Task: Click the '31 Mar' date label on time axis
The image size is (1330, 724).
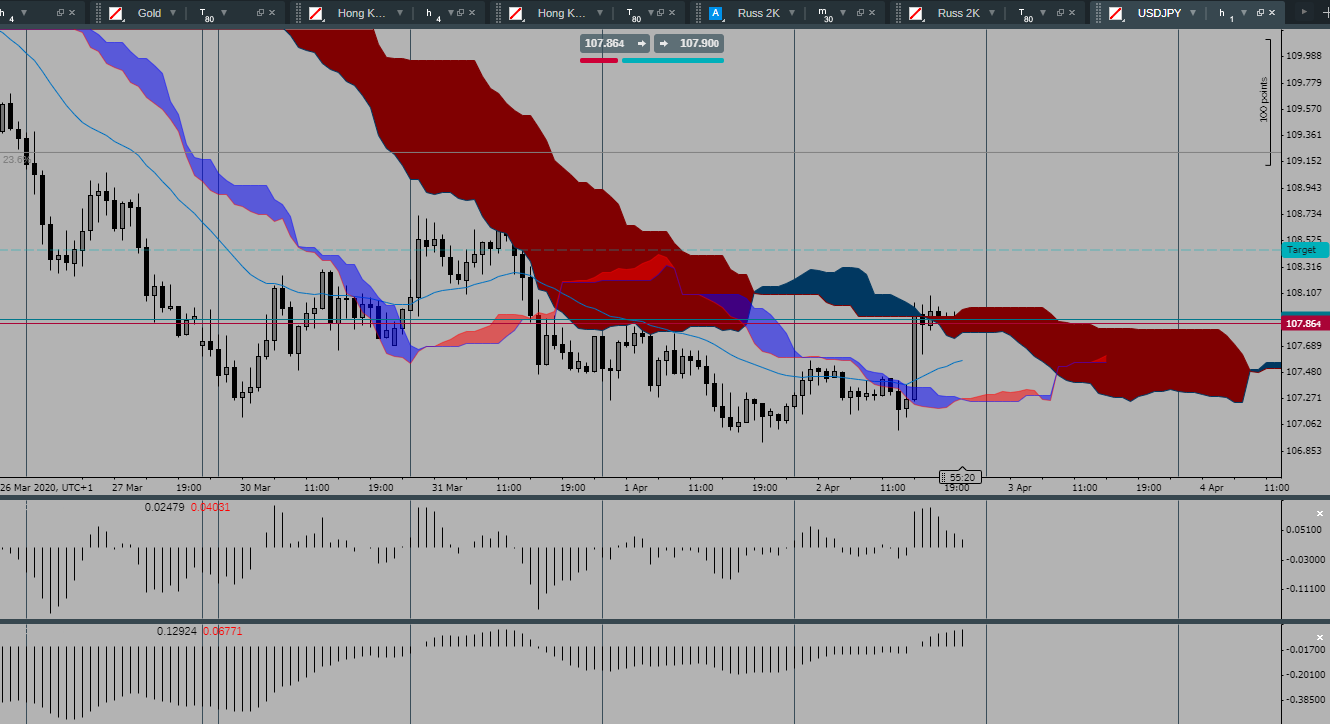Action: (x=448, y=488)
